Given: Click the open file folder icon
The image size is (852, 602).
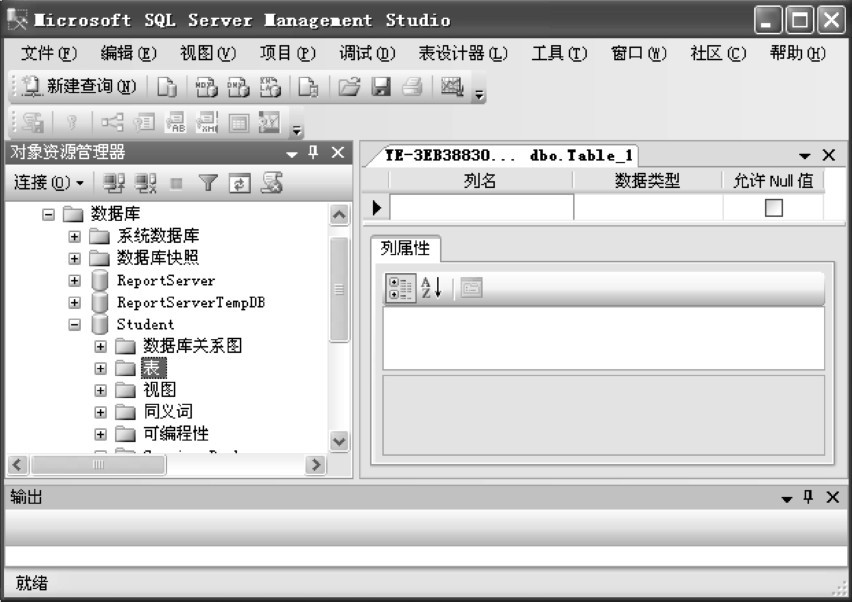Looking at the screenshot, I should coord(349,86).
